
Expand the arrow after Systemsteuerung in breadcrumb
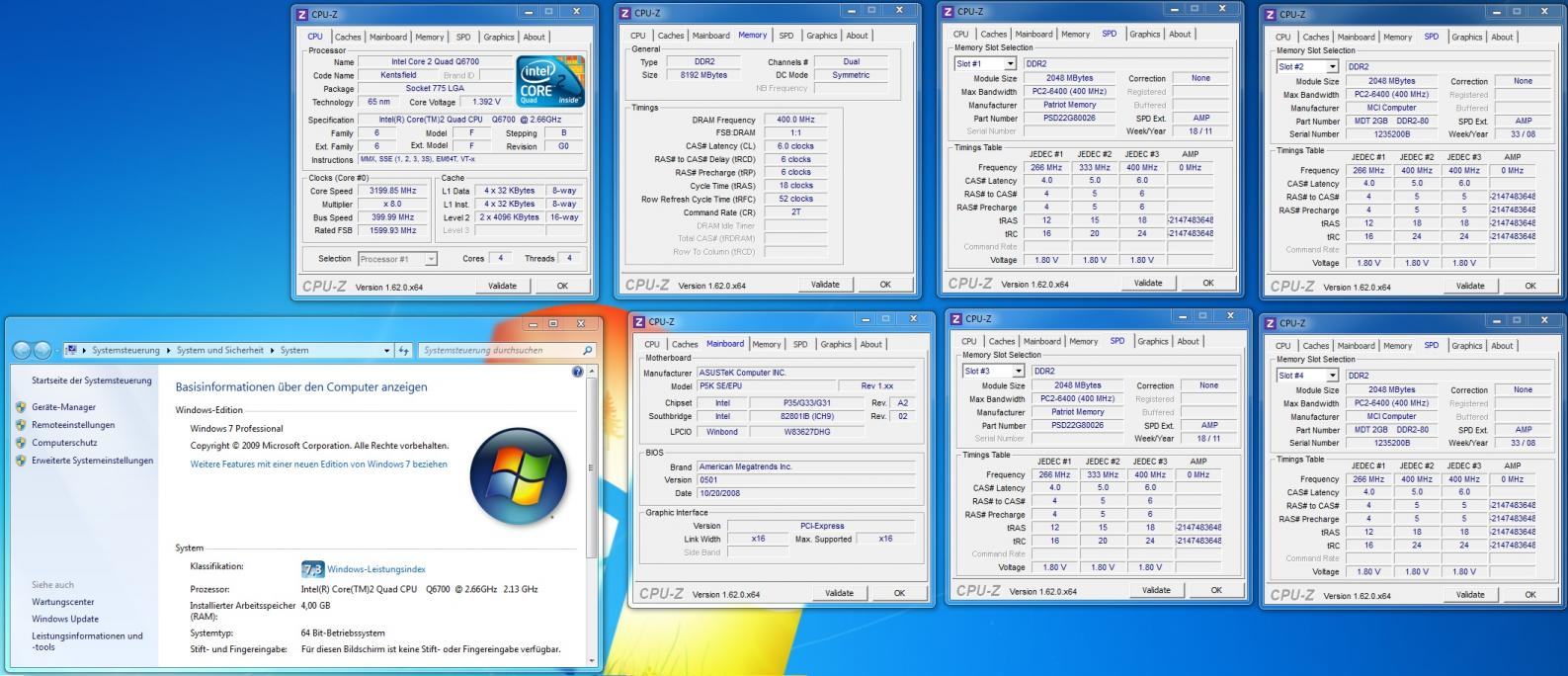[168, 350]
